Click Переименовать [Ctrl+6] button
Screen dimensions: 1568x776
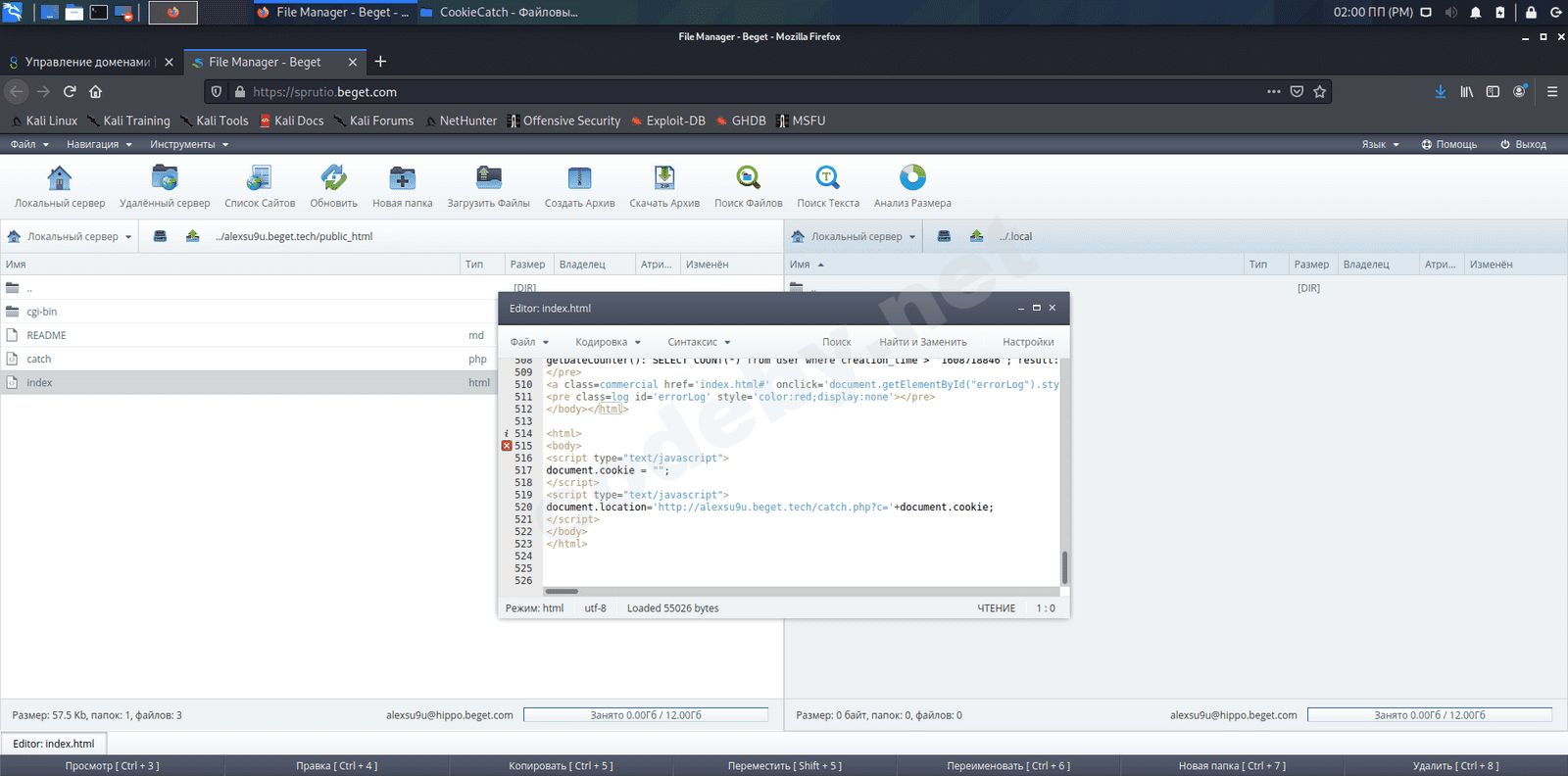click(1008, 765)
